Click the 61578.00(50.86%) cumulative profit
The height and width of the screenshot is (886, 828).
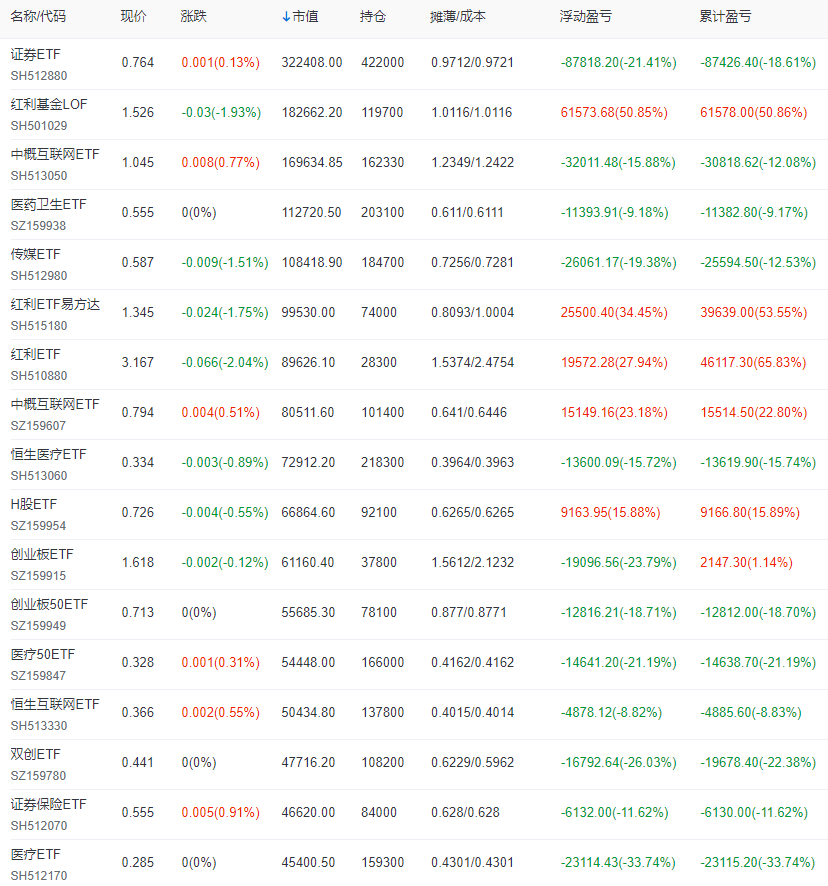click(753, 112)
